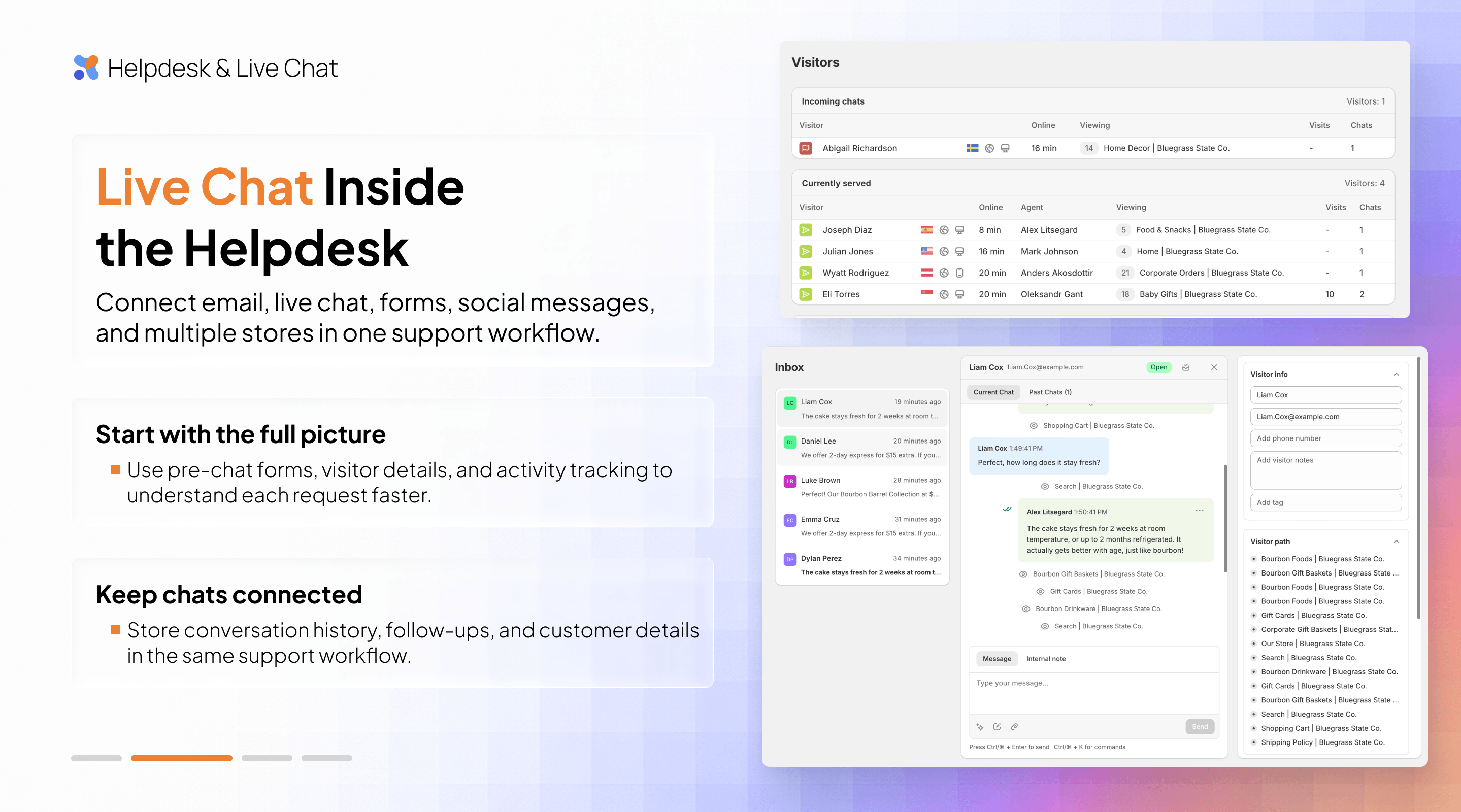Open three-dot menu on Alex Litsegard message
This screenshot has height=812, width=1461.
tap(1199, 511)
